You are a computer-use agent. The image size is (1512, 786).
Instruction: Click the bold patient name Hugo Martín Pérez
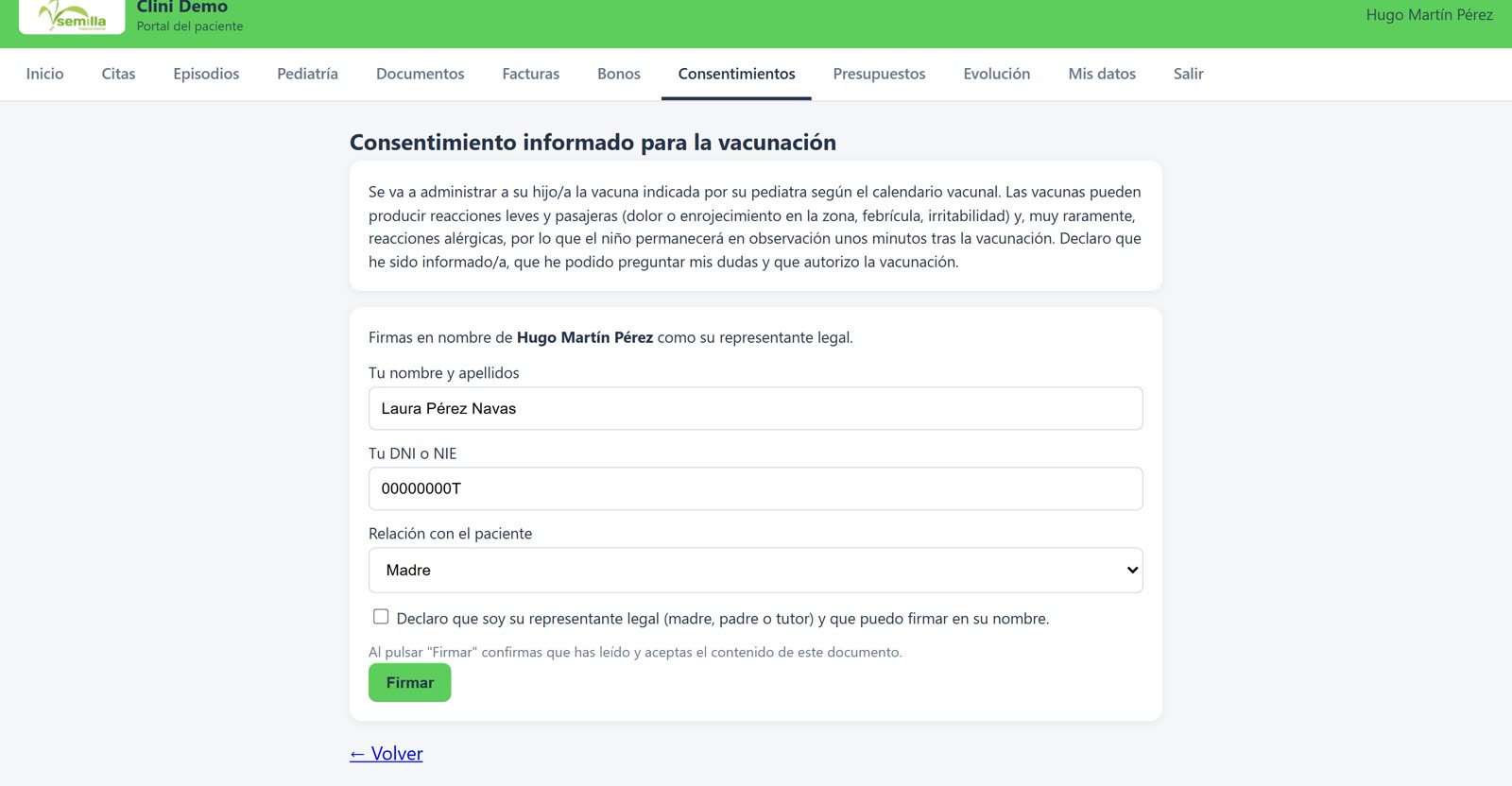tap(585, 337)
